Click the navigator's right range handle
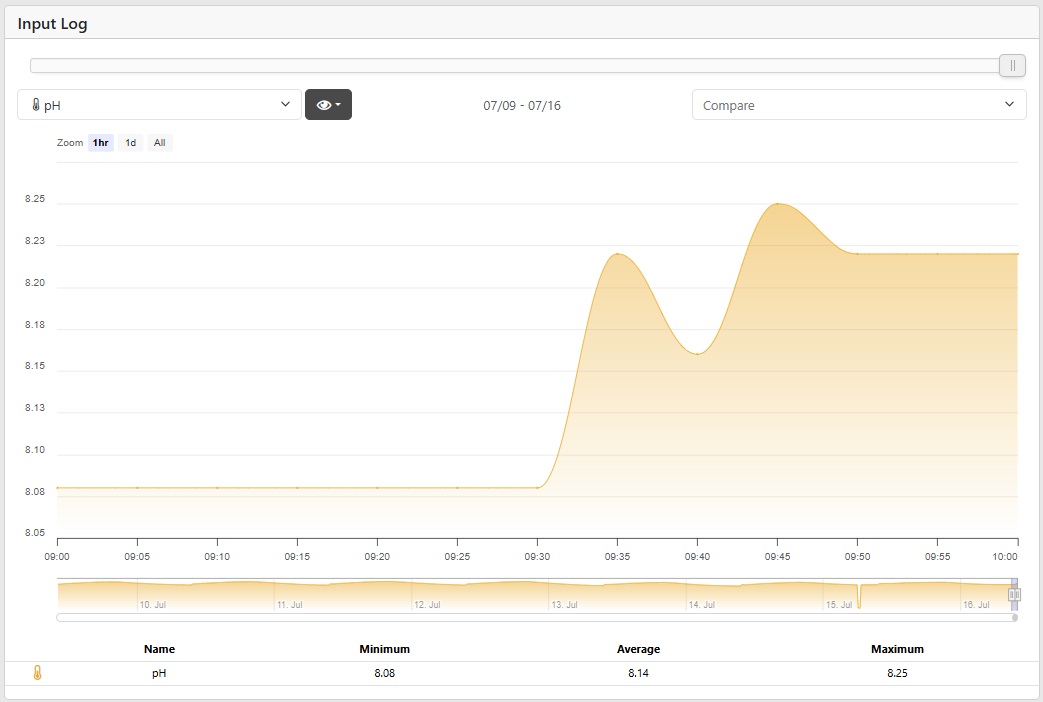The image size is (1043, 702). coord(1014,594)
